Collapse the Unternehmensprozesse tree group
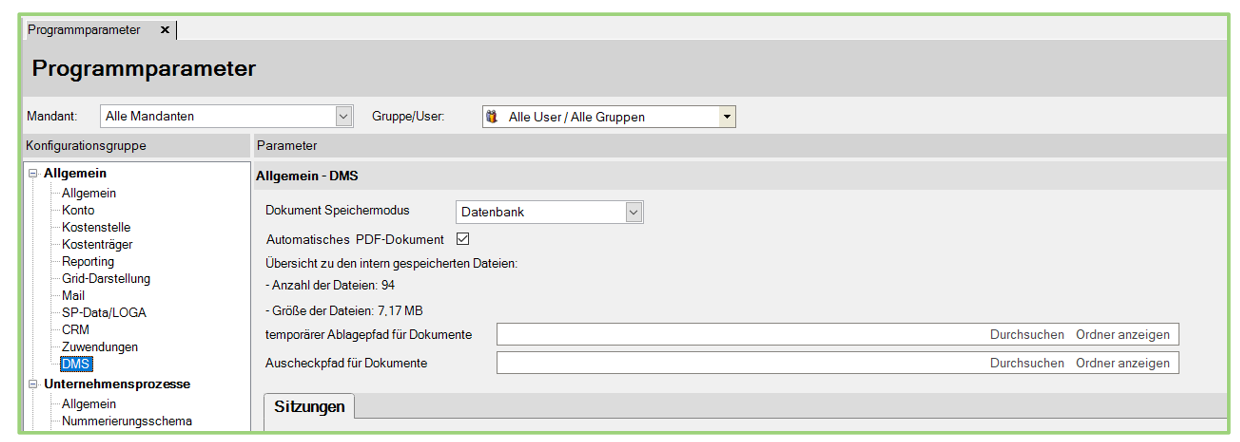This screenshot has height=442, width=1240. click(33, 384)
